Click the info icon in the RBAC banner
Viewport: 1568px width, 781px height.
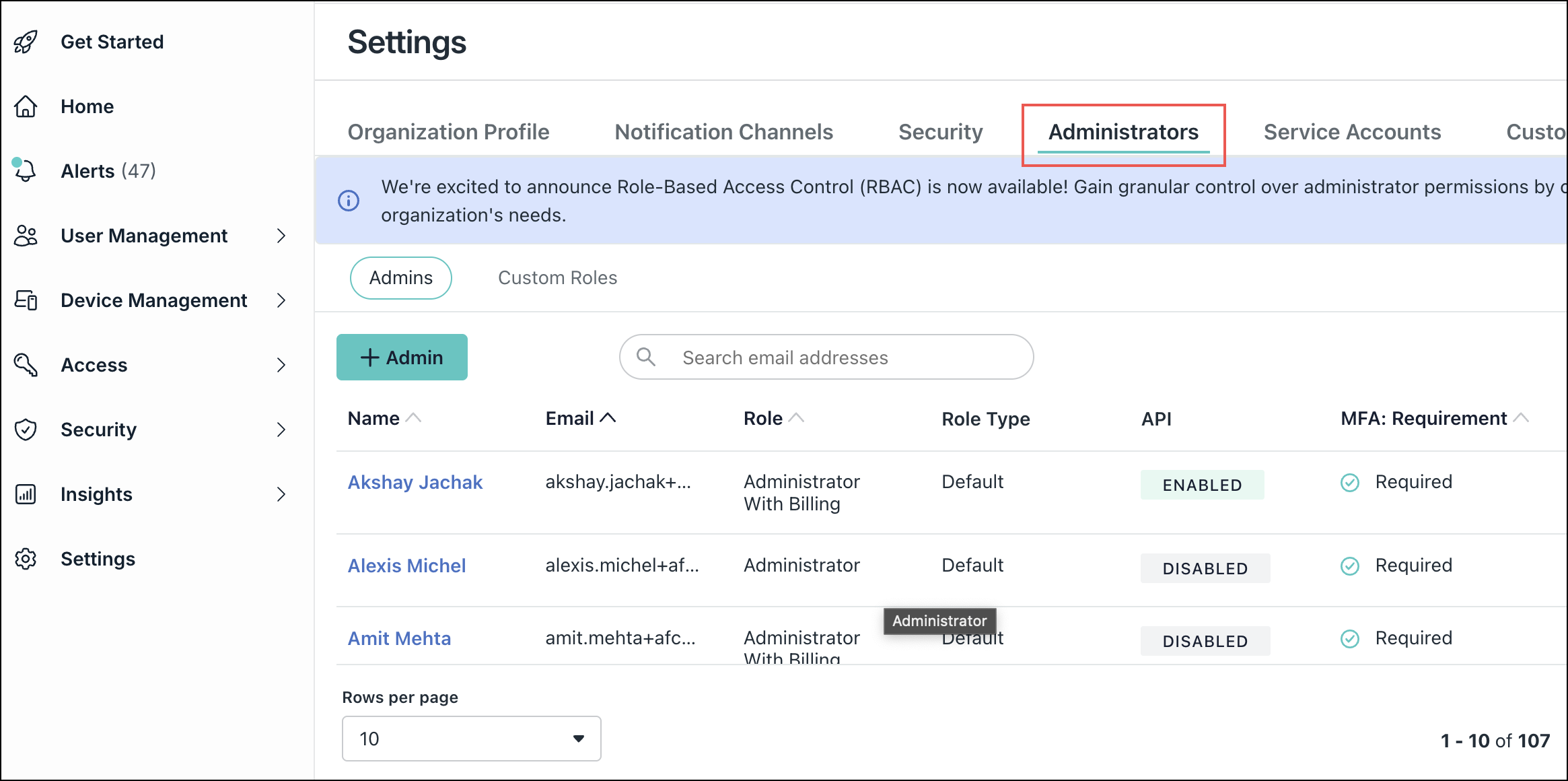(348, 200)
